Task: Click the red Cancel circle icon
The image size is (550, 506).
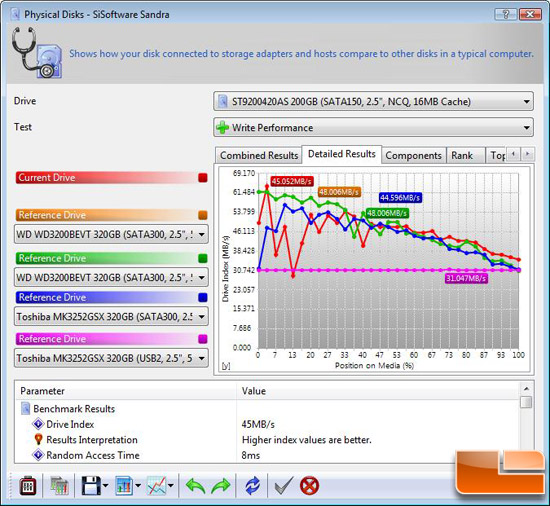Action: coord(309,486)
